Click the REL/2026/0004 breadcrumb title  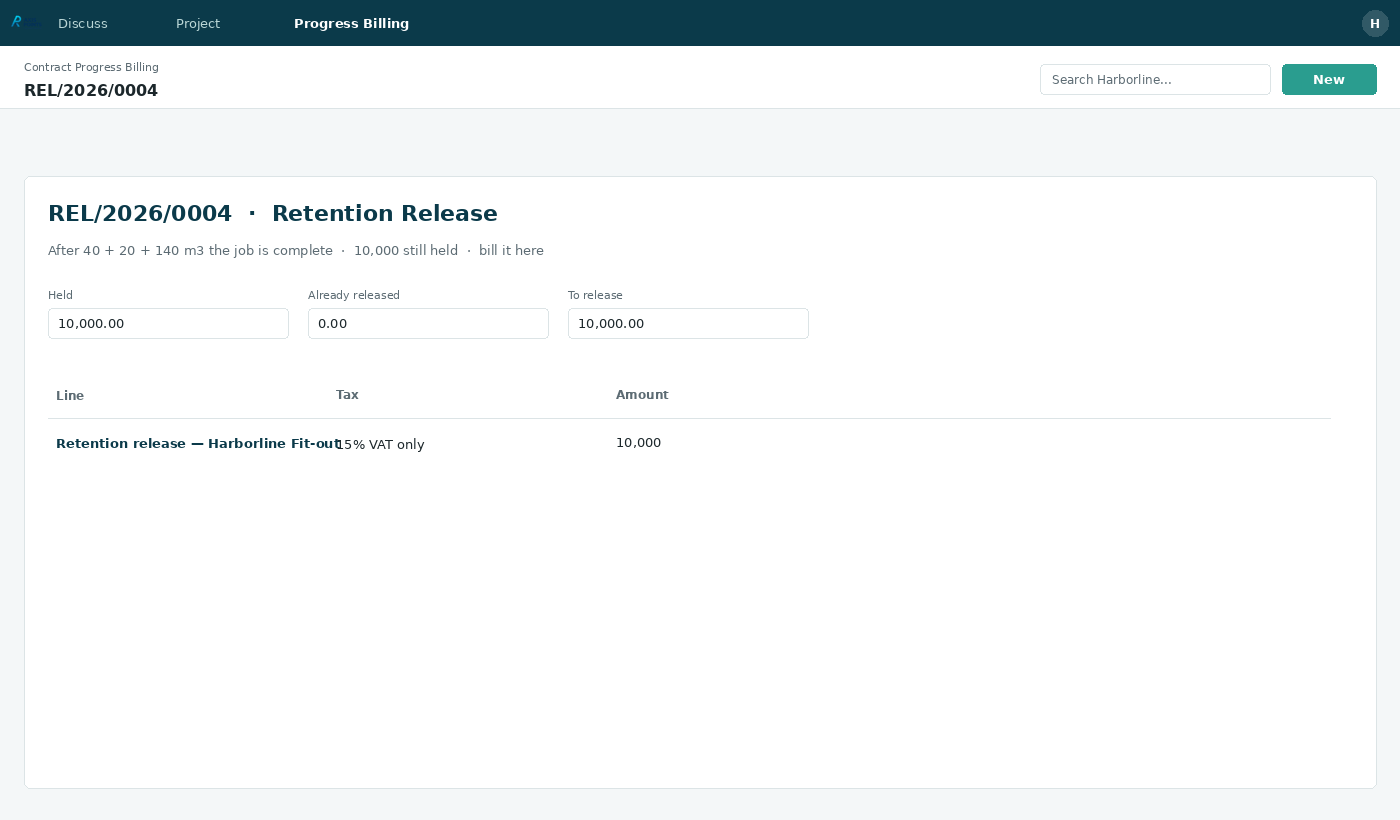point(91,90)
